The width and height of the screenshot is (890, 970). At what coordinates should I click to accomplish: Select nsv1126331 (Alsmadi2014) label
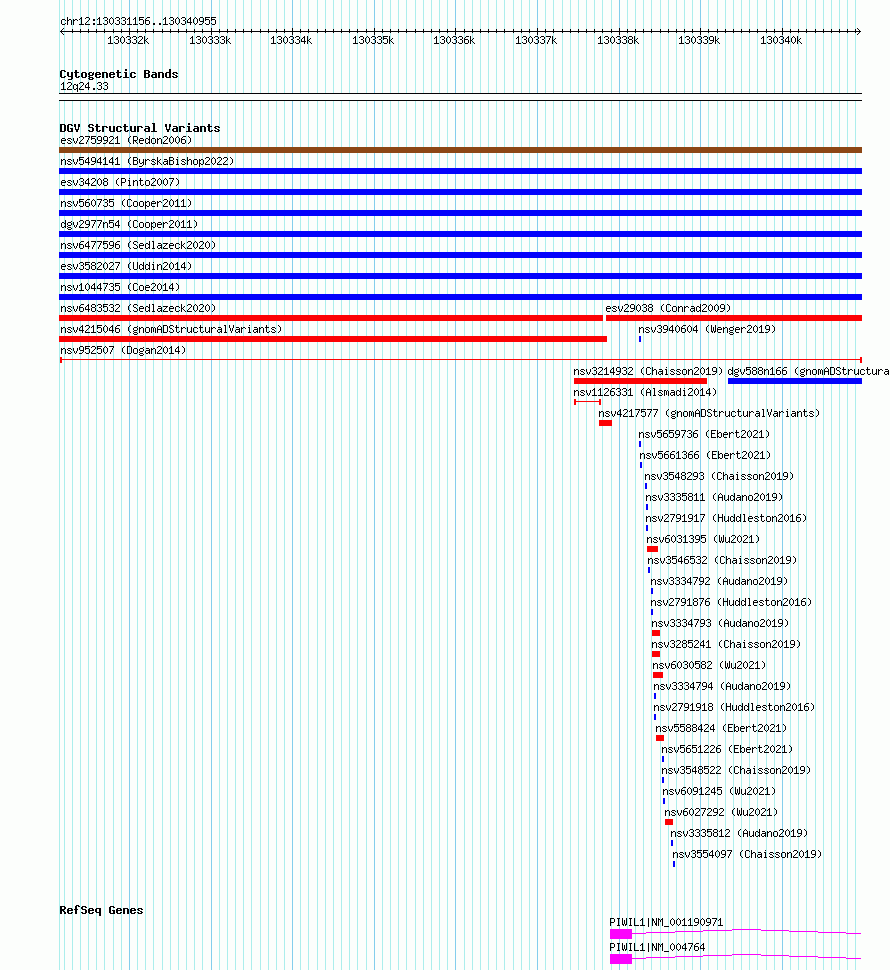click(645, 393)
